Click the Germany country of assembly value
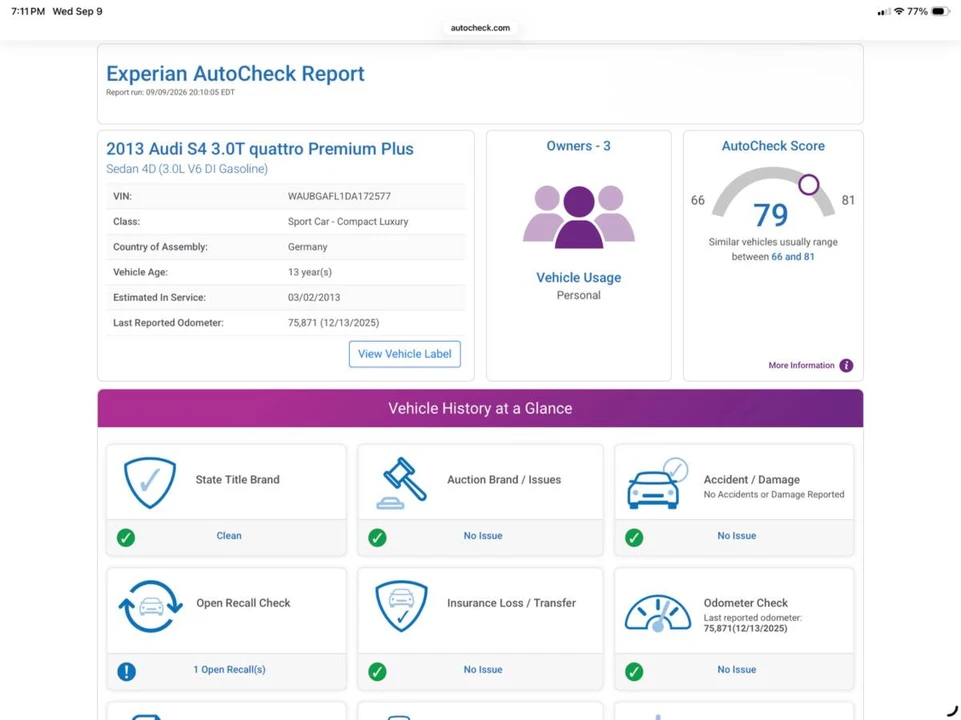 [308, 247]
